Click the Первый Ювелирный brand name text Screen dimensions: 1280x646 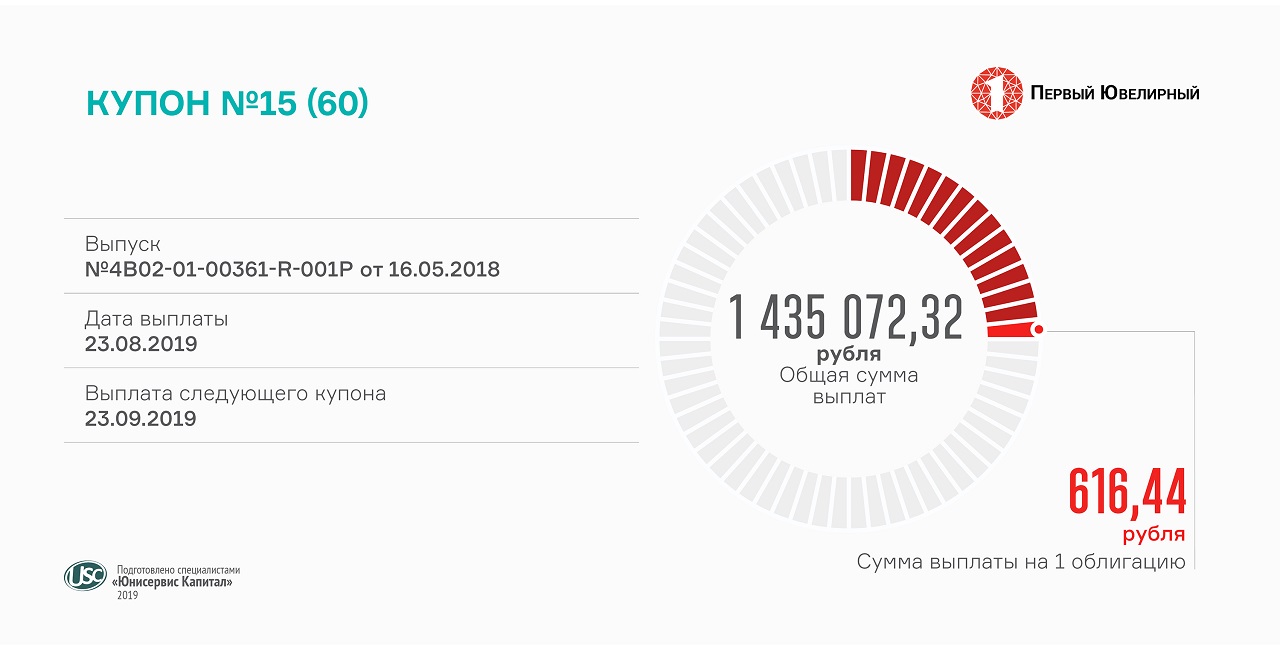[x=1115, y=94]
